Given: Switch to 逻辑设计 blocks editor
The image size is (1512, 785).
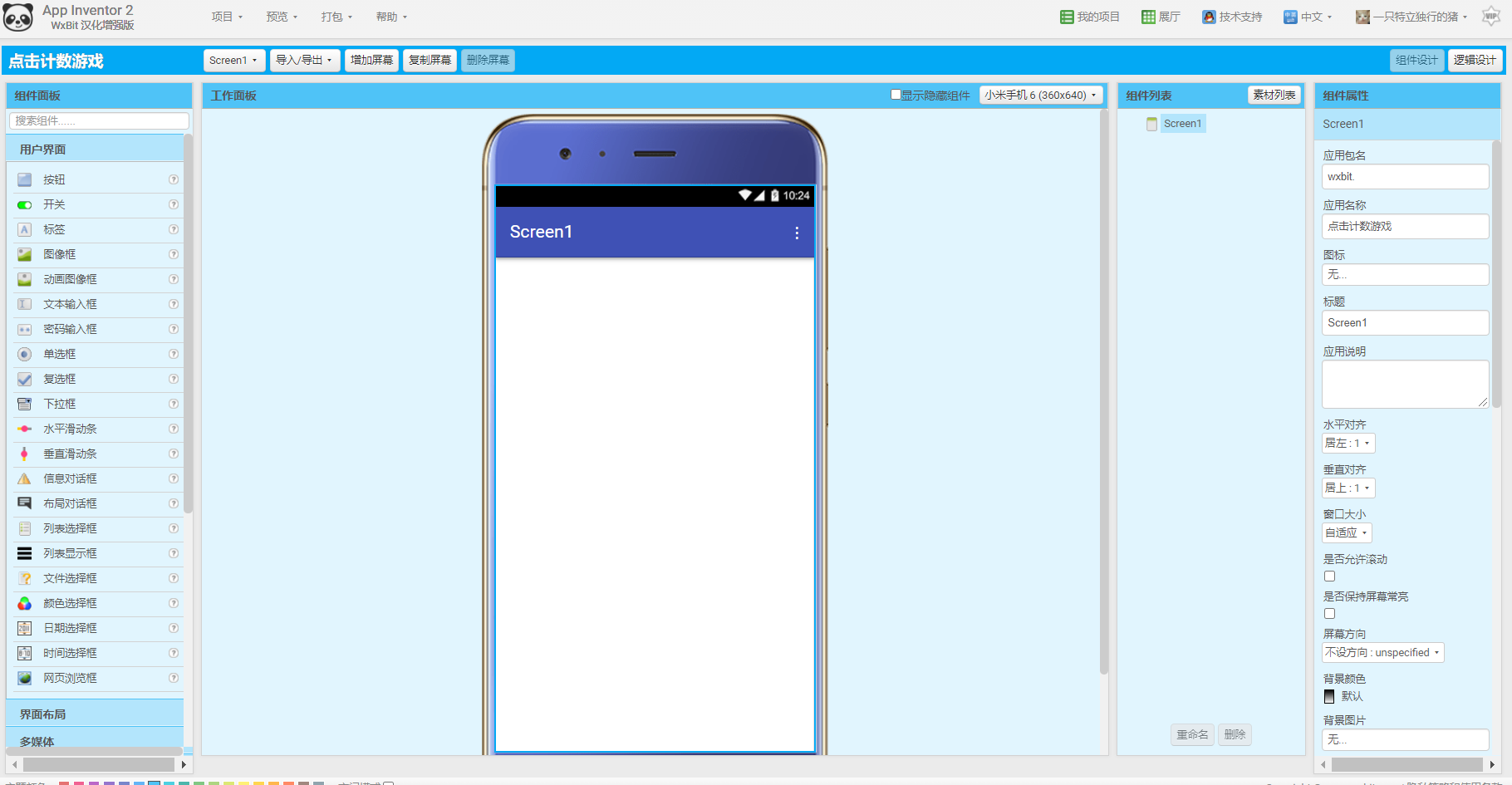Looking at the screenshot, I should (x=1474, y=60).
